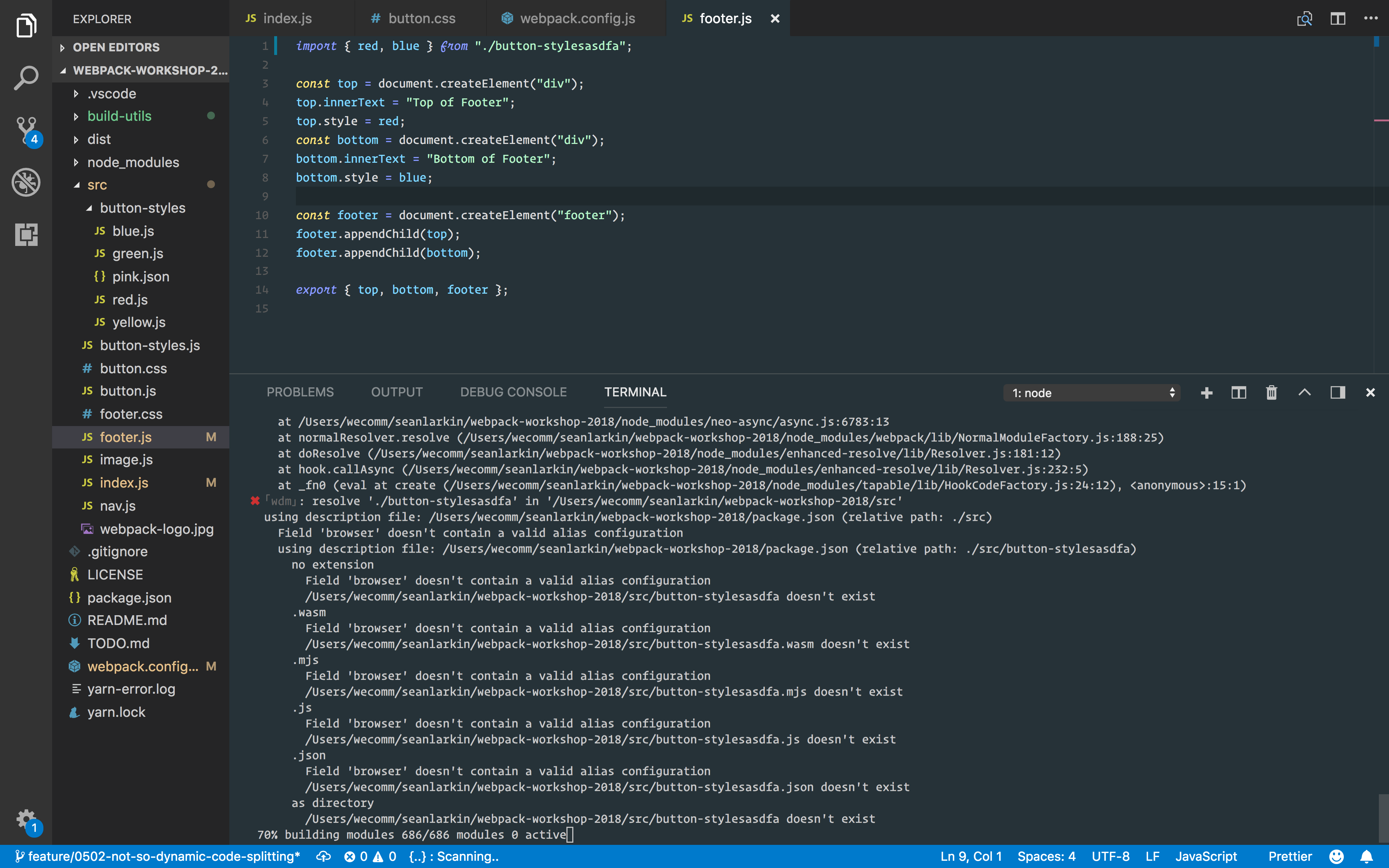Maximize the panel with the chevron up
Viewport: 1389px width, 868px height.
[x=1304, y=393]
